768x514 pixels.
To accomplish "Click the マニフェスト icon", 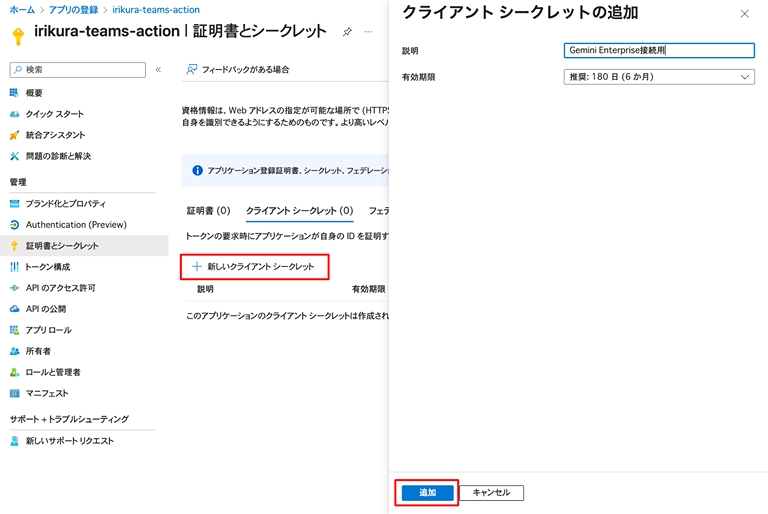I will pos(14,393).
